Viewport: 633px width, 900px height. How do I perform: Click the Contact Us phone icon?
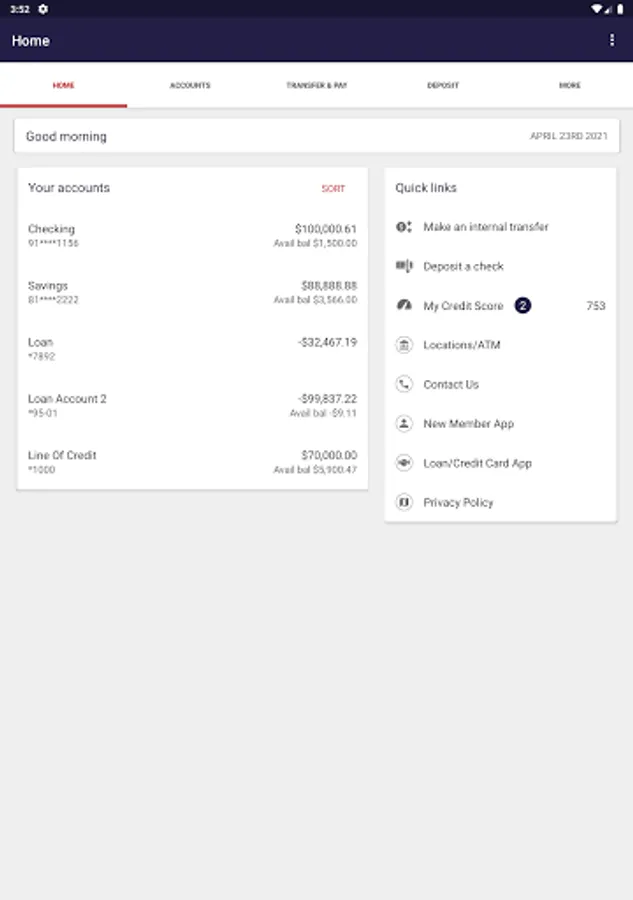tap(404, 384)
